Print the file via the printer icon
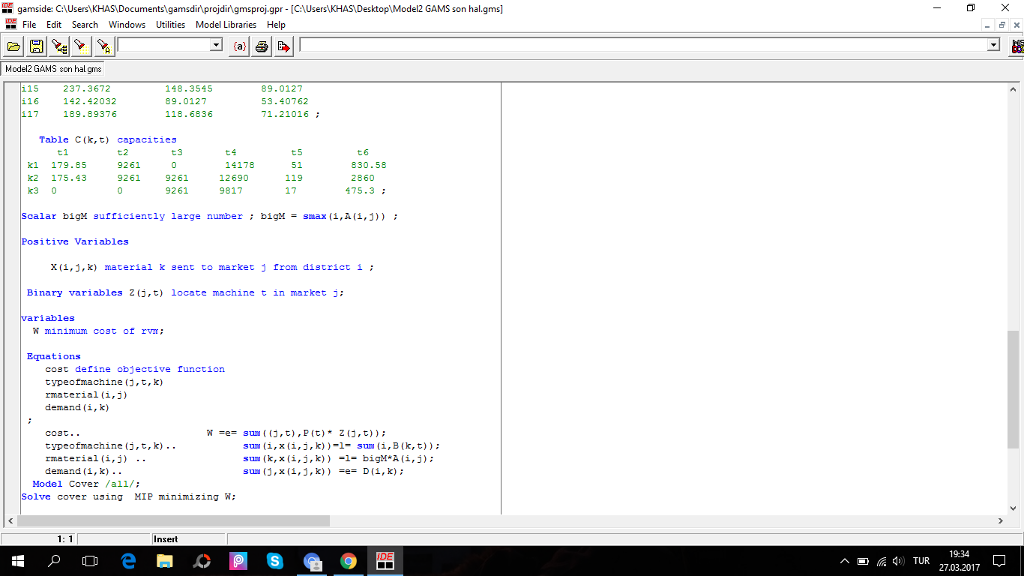The width and height of the screenshot is (1024, 576). pyautogui.click(x=260, y=45)
